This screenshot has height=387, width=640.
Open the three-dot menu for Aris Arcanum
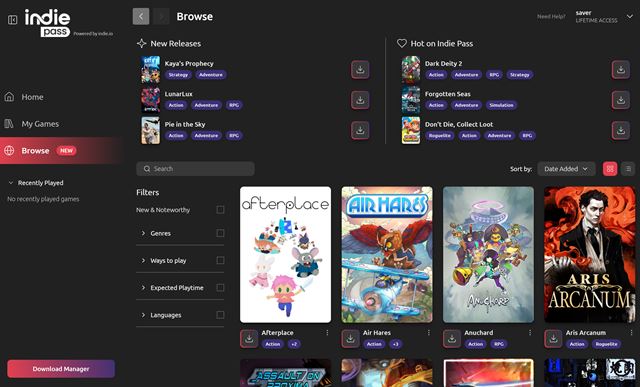pos(631,333)
